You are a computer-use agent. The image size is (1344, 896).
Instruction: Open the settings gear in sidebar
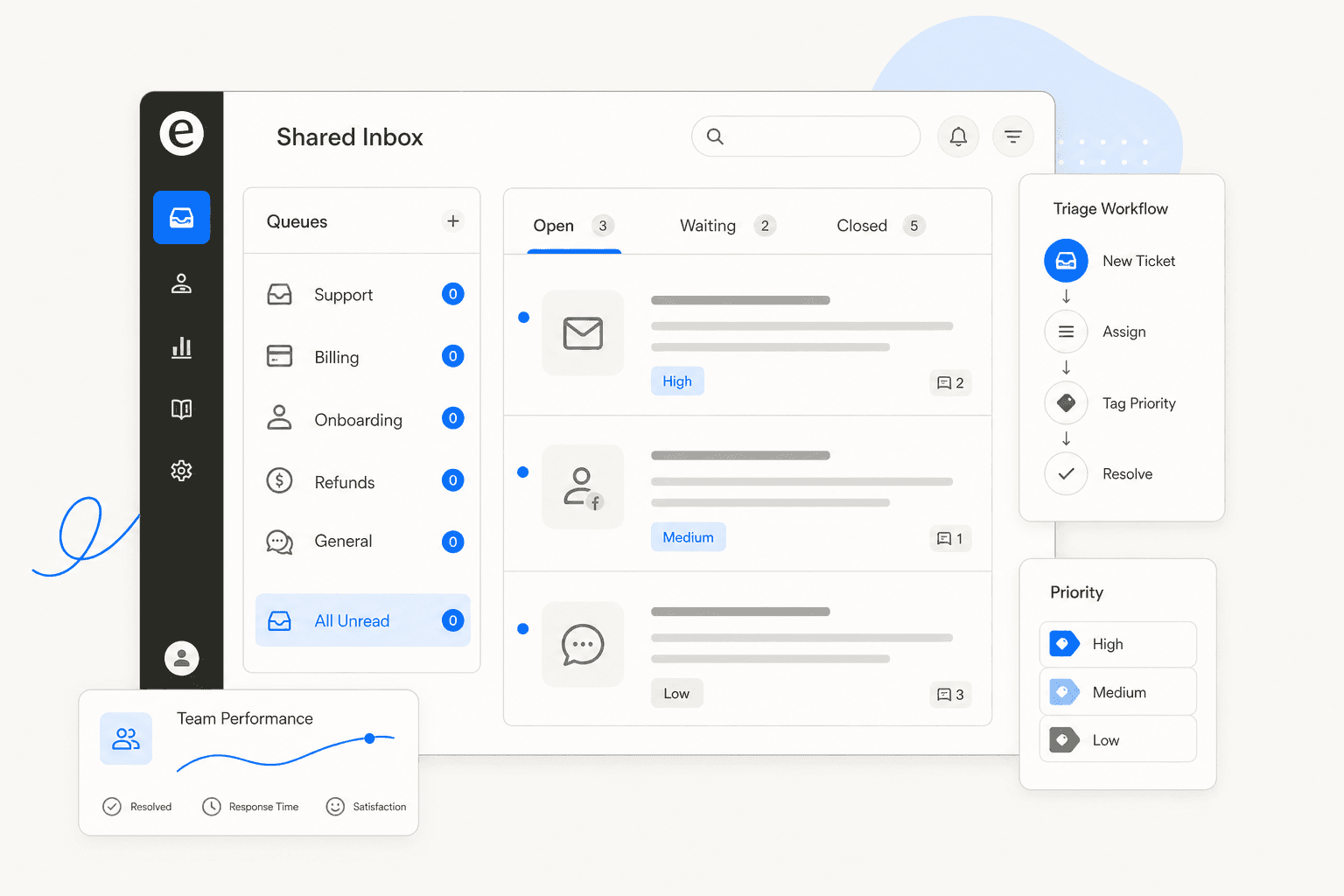[181, 471]
